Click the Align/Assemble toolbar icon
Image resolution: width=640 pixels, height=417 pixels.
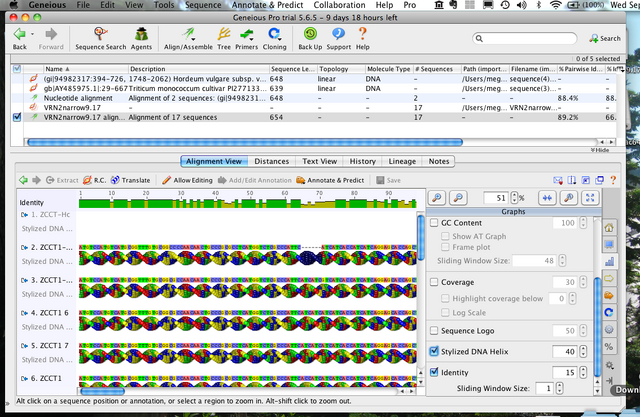[x=188, y=34]
